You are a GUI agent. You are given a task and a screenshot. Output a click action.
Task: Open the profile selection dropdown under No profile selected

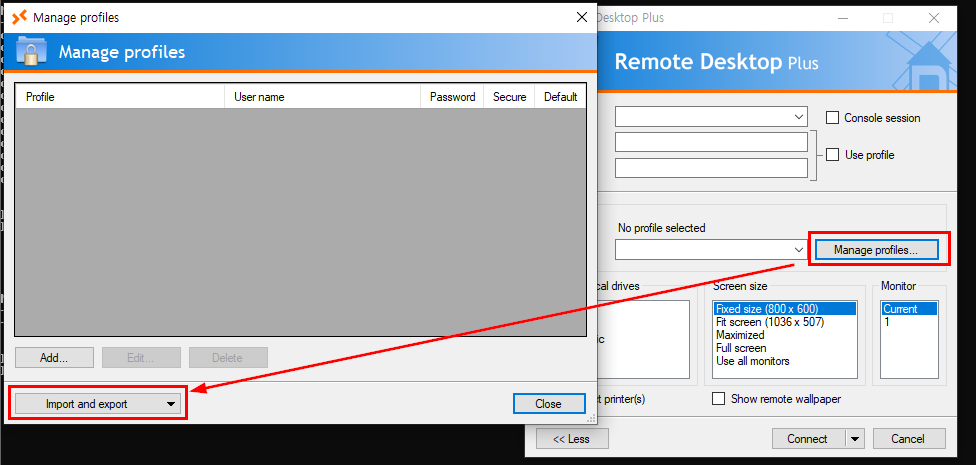click(x=711, y=250)
